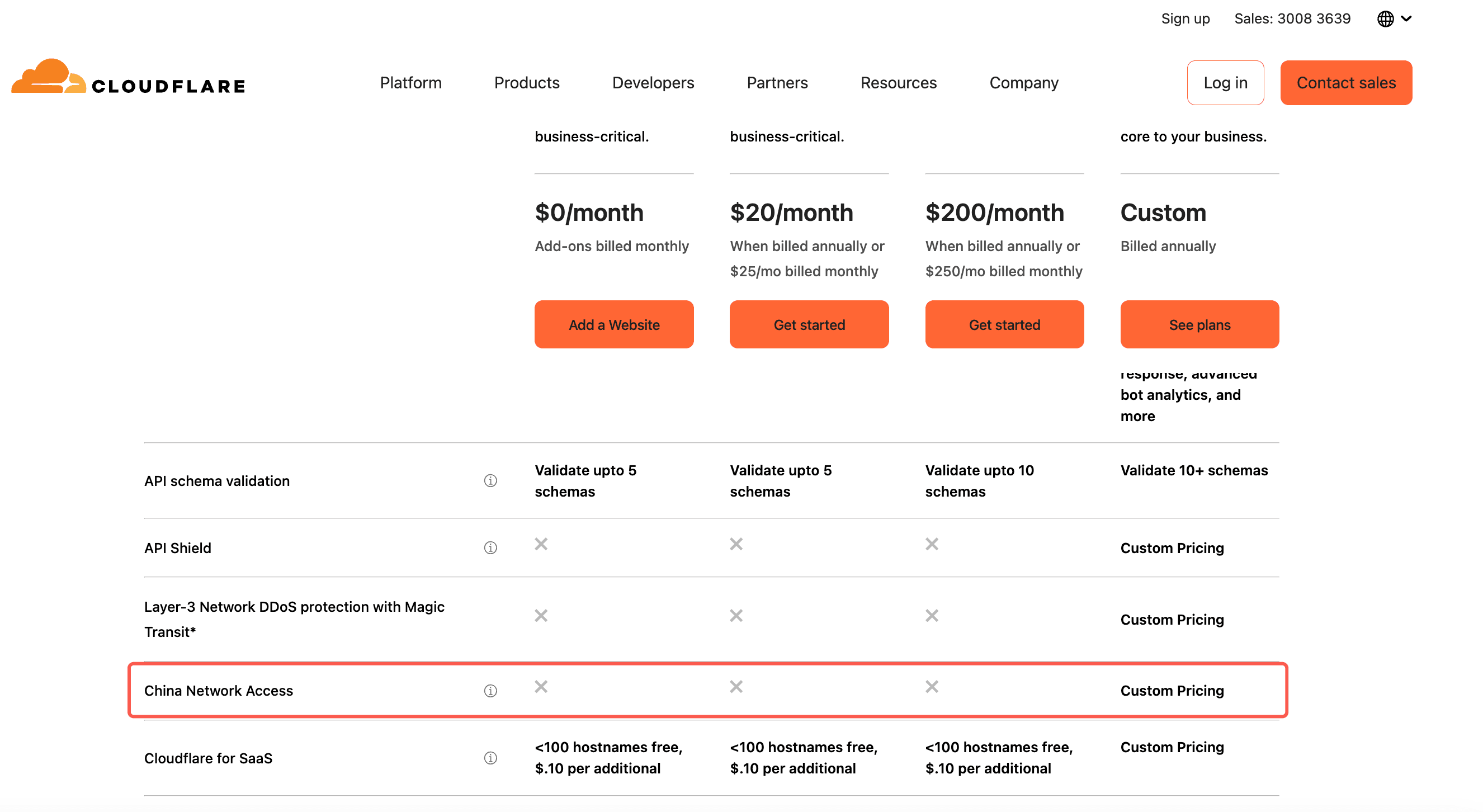Click Custom Pricing in Cloudflare for SaaS row
The image size is (1483, 812).
(1172, 747)
